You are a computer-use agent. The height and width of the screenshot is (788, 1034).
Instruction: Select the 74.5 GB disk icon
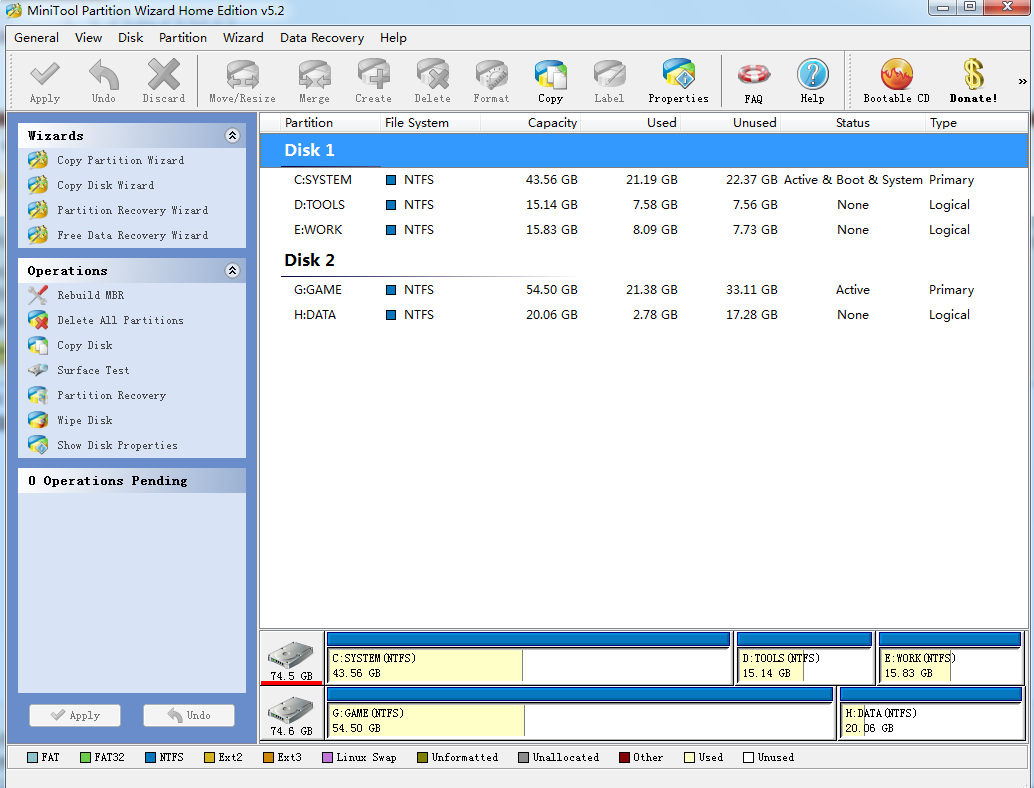pyautogui.click(x=291, y=657)
